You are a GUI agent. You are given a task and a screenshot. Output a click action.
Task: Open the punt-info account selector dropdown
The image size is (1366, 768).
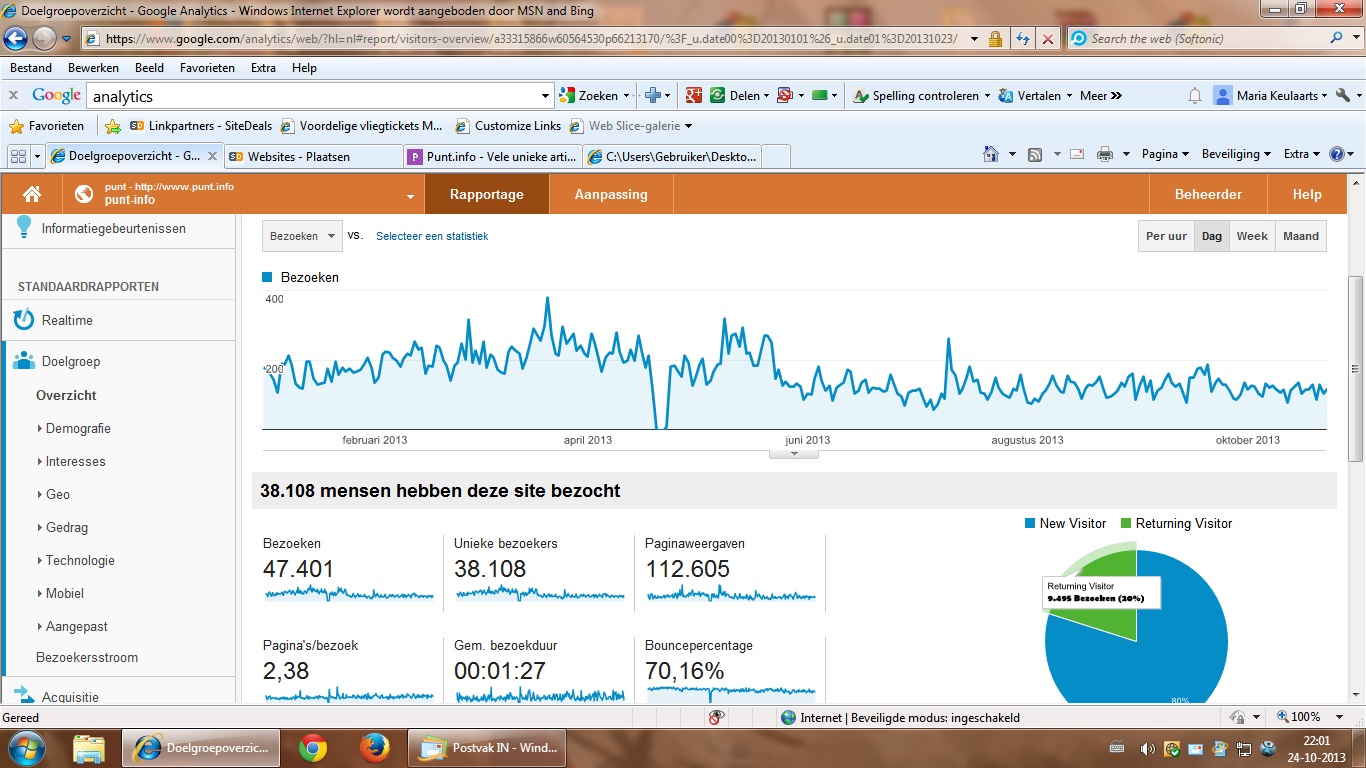click(x=410, y=196)
